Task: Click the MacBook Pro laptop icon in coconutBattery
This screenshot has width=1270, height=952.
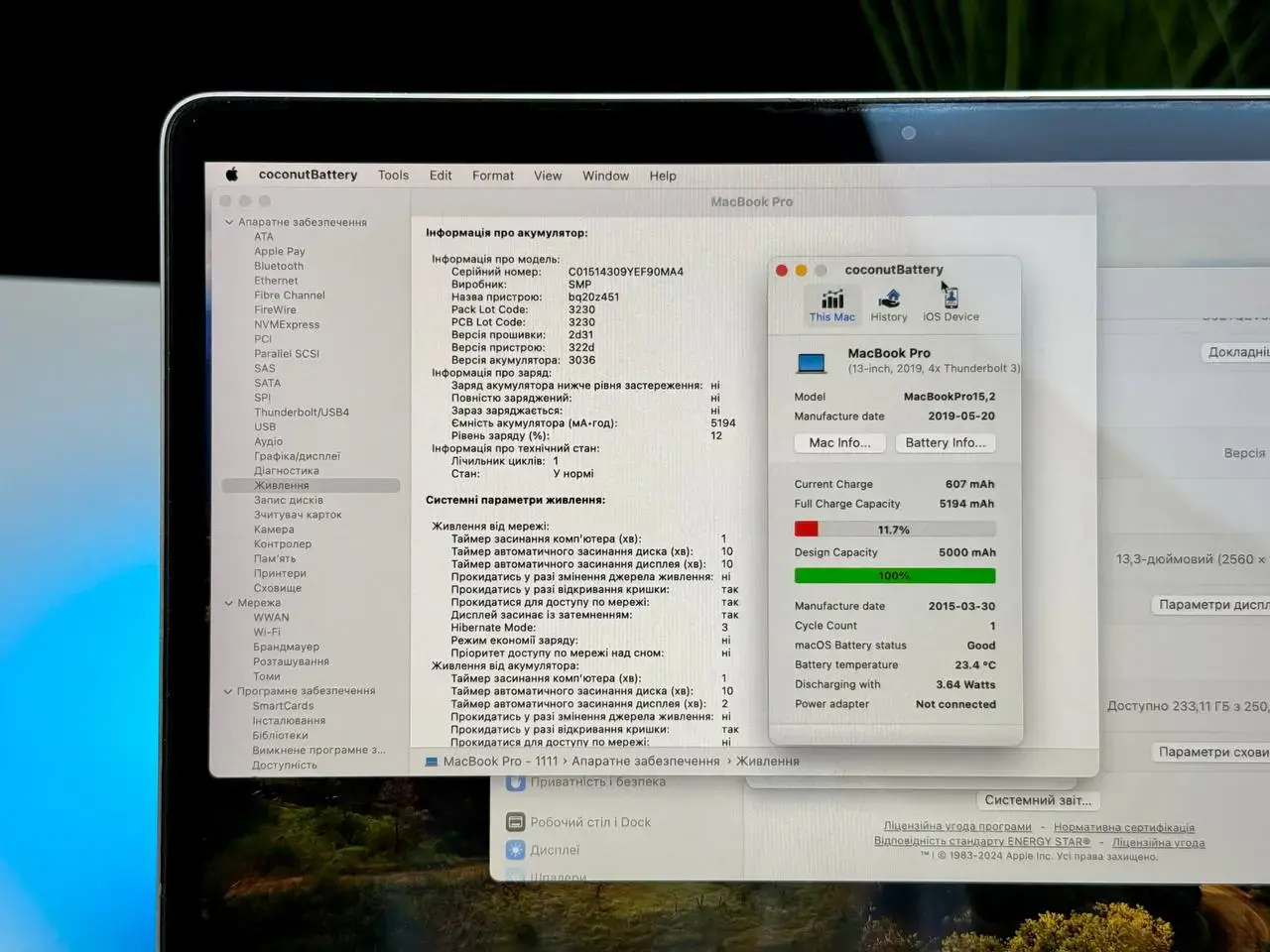Action: [812, 363]
